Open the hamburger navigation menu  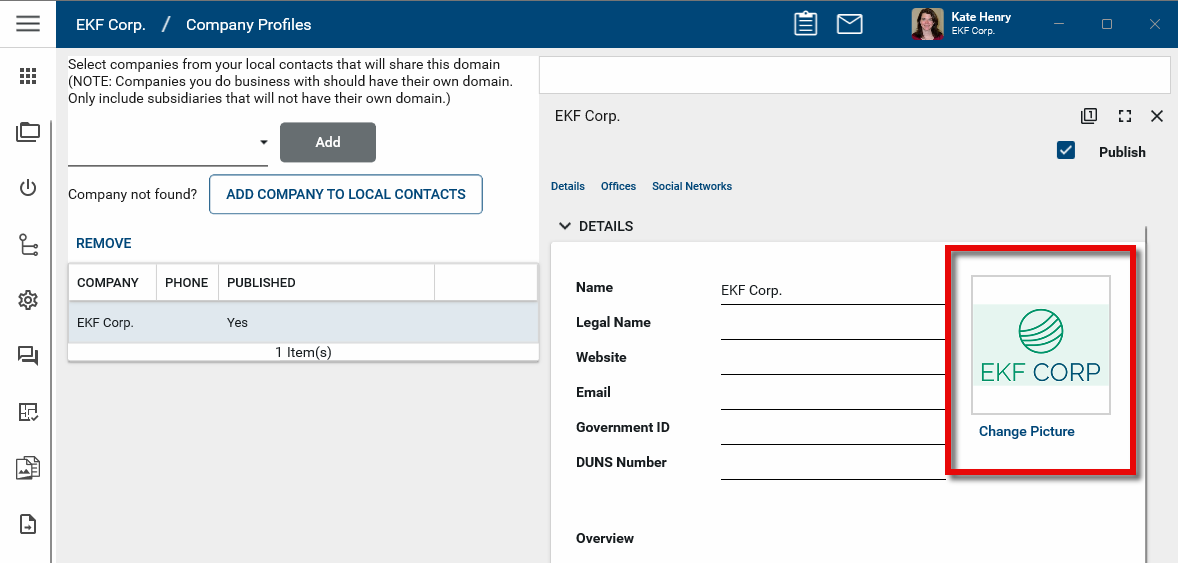click(28, 24)
